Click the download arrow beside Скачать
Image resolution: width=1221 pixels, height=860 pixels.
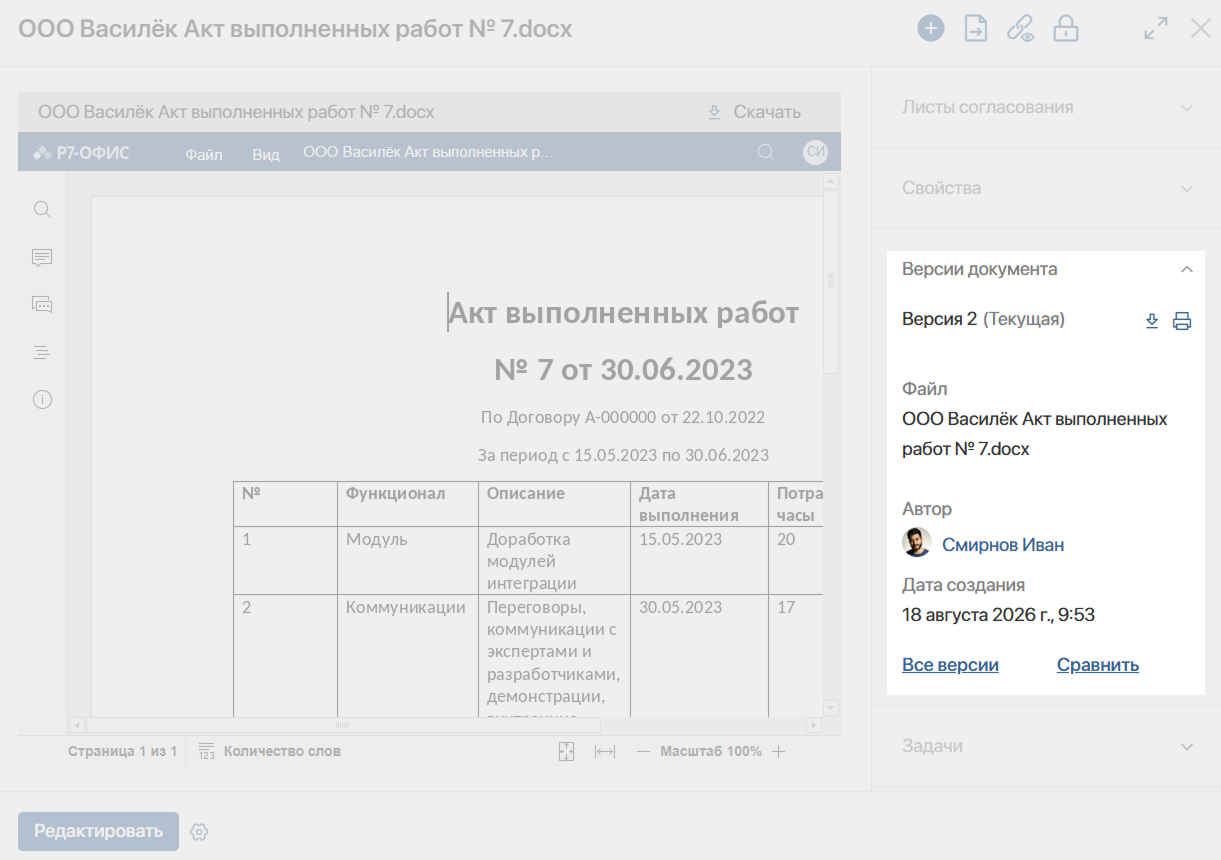click(x=714, y=112)
